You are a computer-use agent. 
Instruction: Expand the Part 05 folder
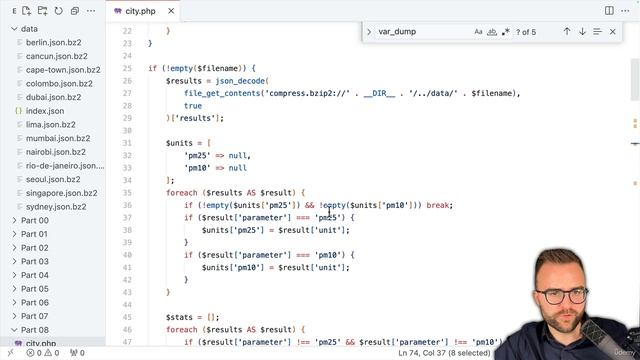point(14,289)
